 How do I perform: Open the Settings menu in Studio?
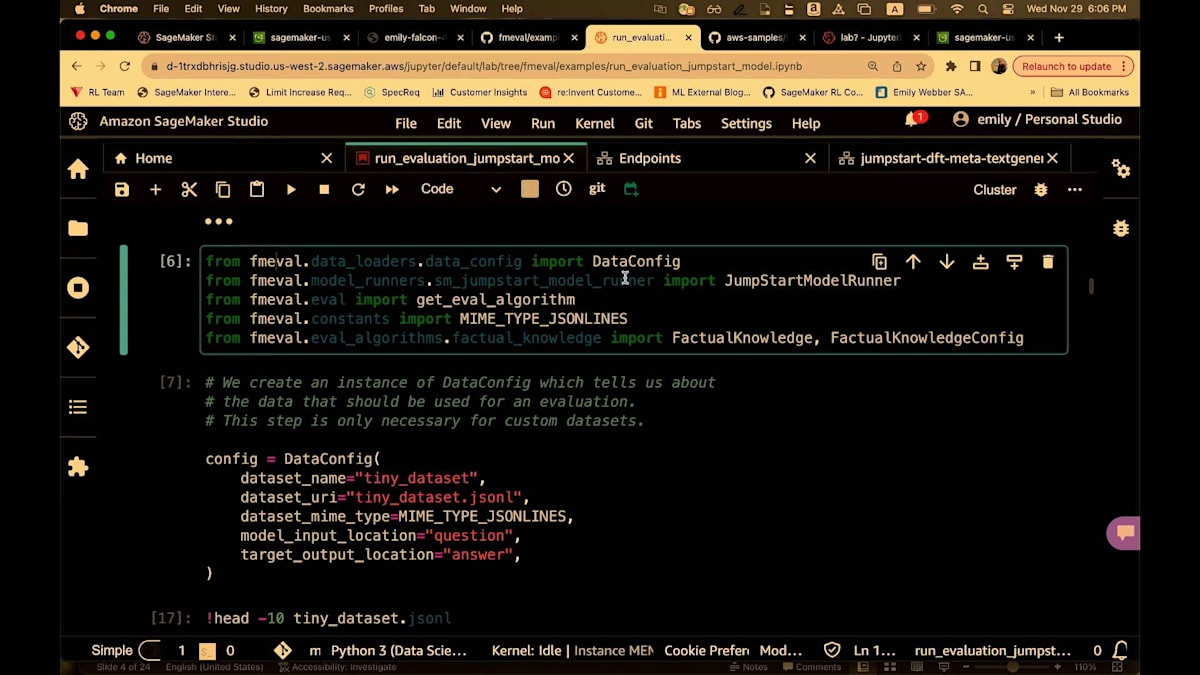pyautogui.click(x=746, y=123)
